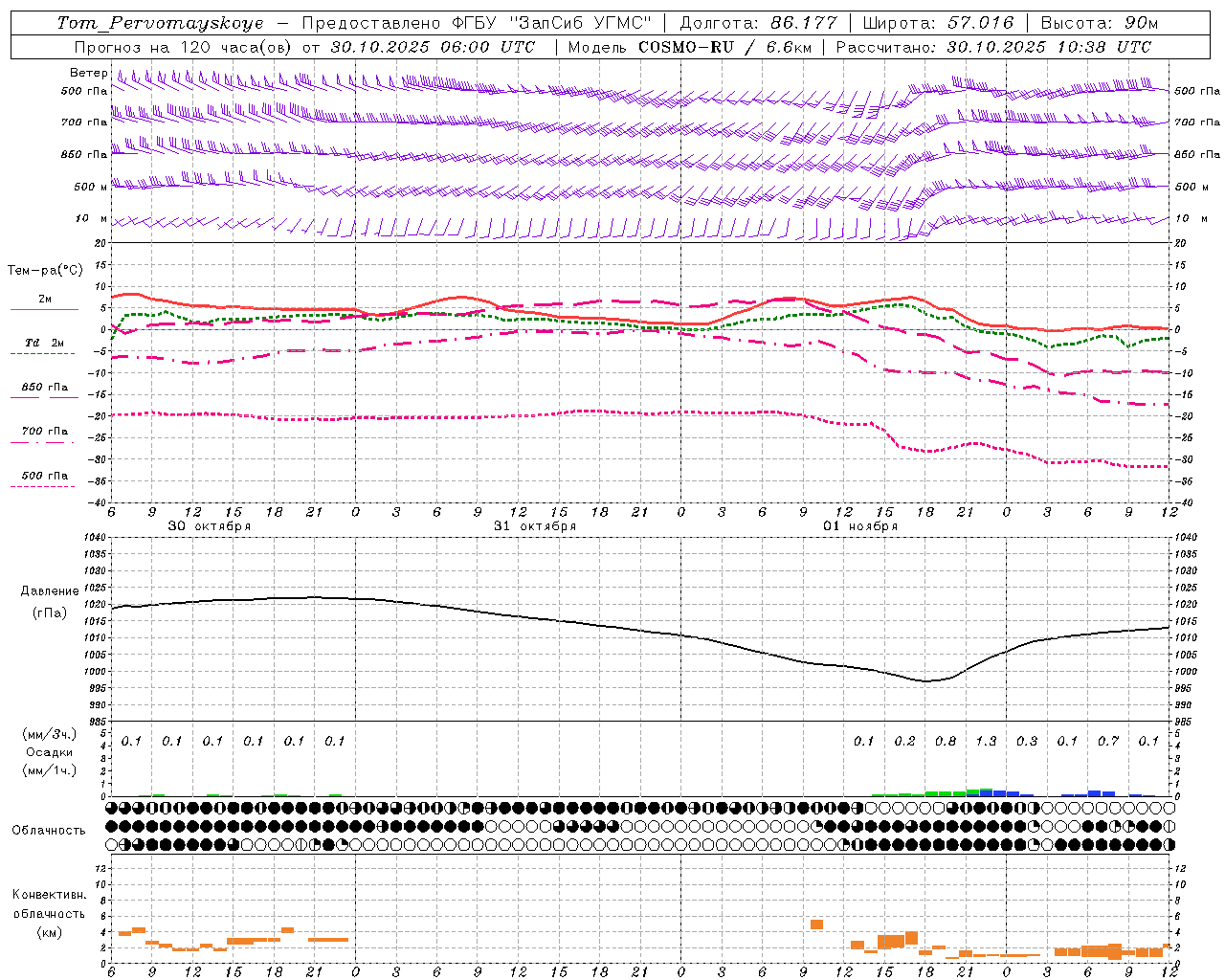Screen dimensions: 1225x980
Task: Click the 850 гПа entry in the temperature legend
Action: (45, 388)
